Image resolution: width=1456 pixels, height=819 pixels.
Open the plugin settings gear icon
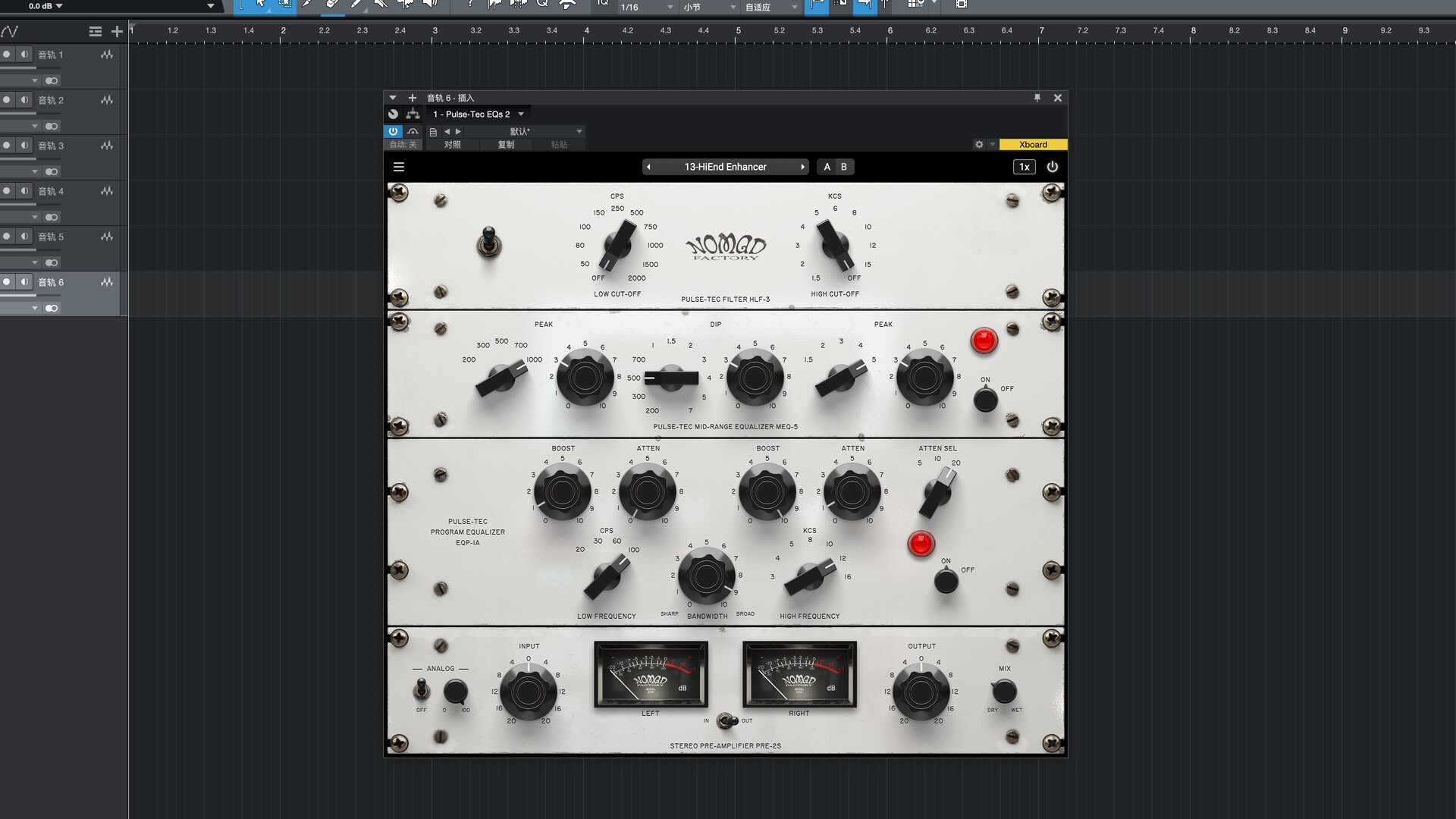coord(979,144)
